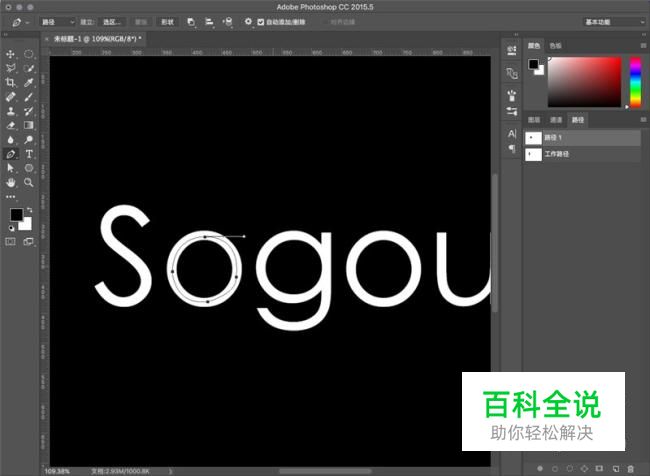Select the Horizontal Type tool

pos(29,154)
